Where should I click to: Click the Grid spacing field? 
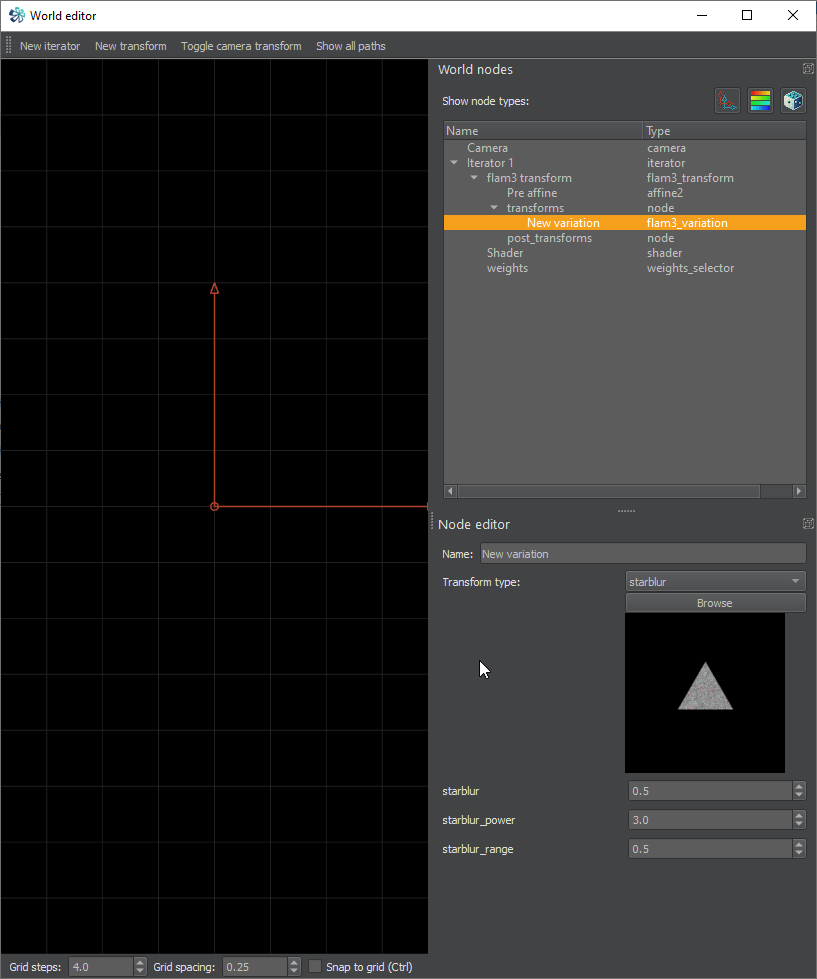point(255,967)
